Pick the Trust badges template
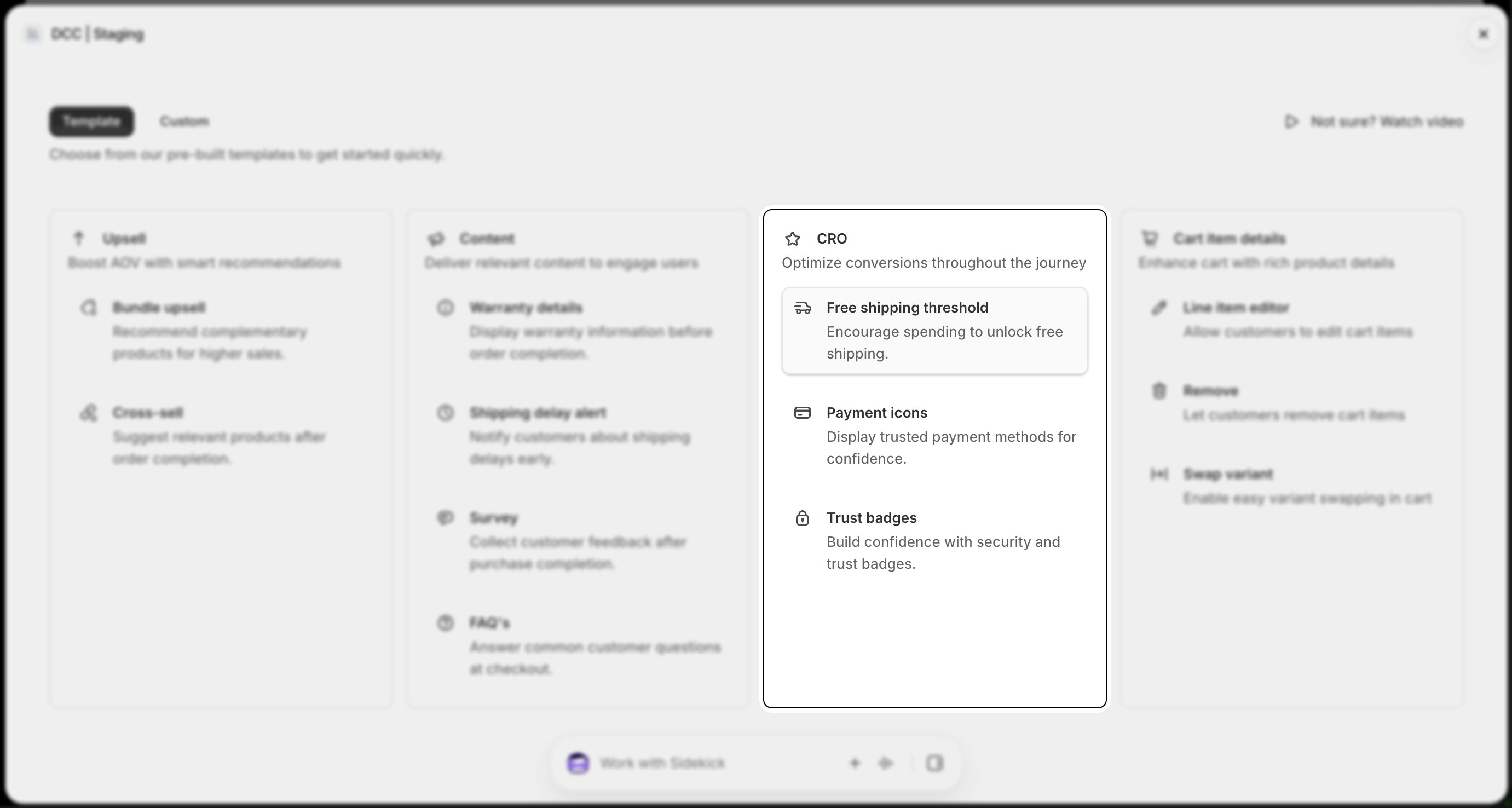This screenshot has height=808, width=1512. coord(934,540)
